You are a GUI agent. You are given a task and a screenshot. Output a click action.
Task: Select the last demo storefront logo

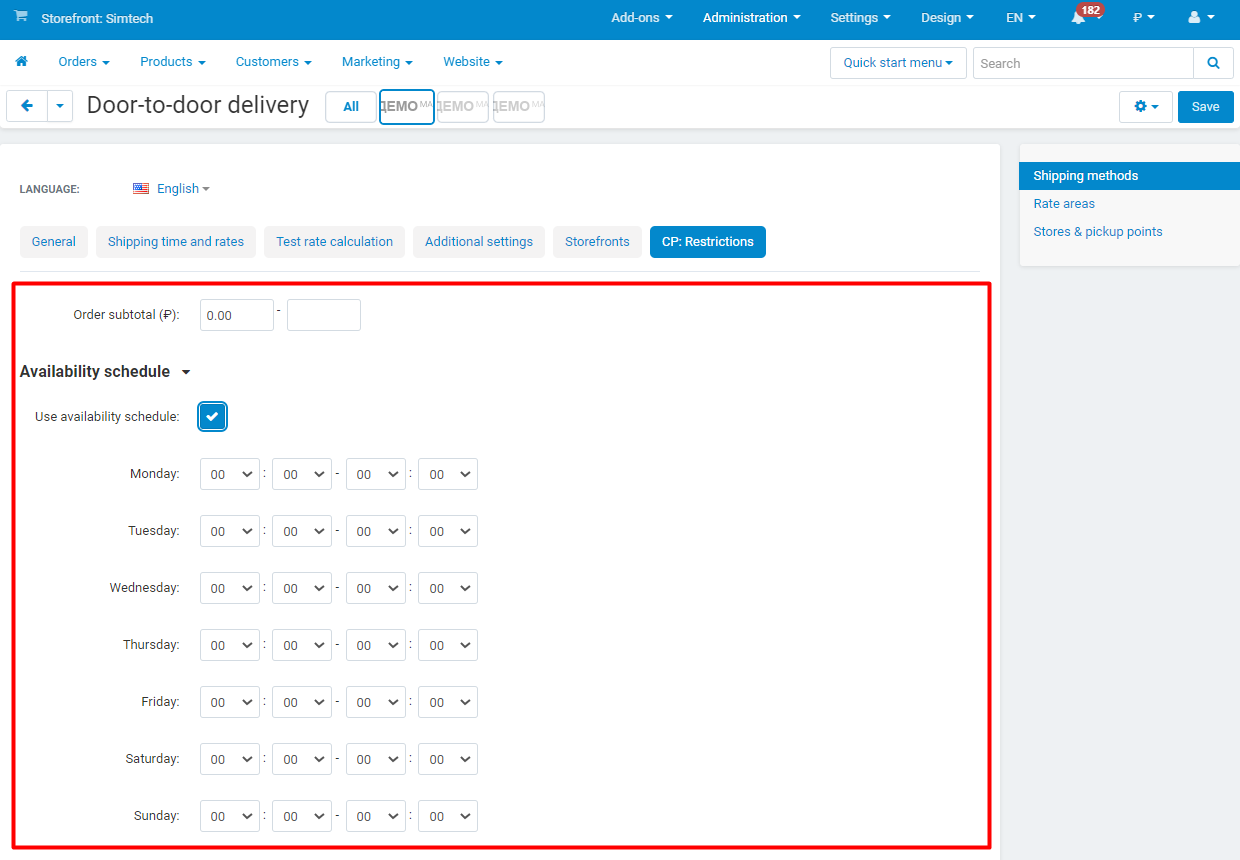(x=519, y=107)
